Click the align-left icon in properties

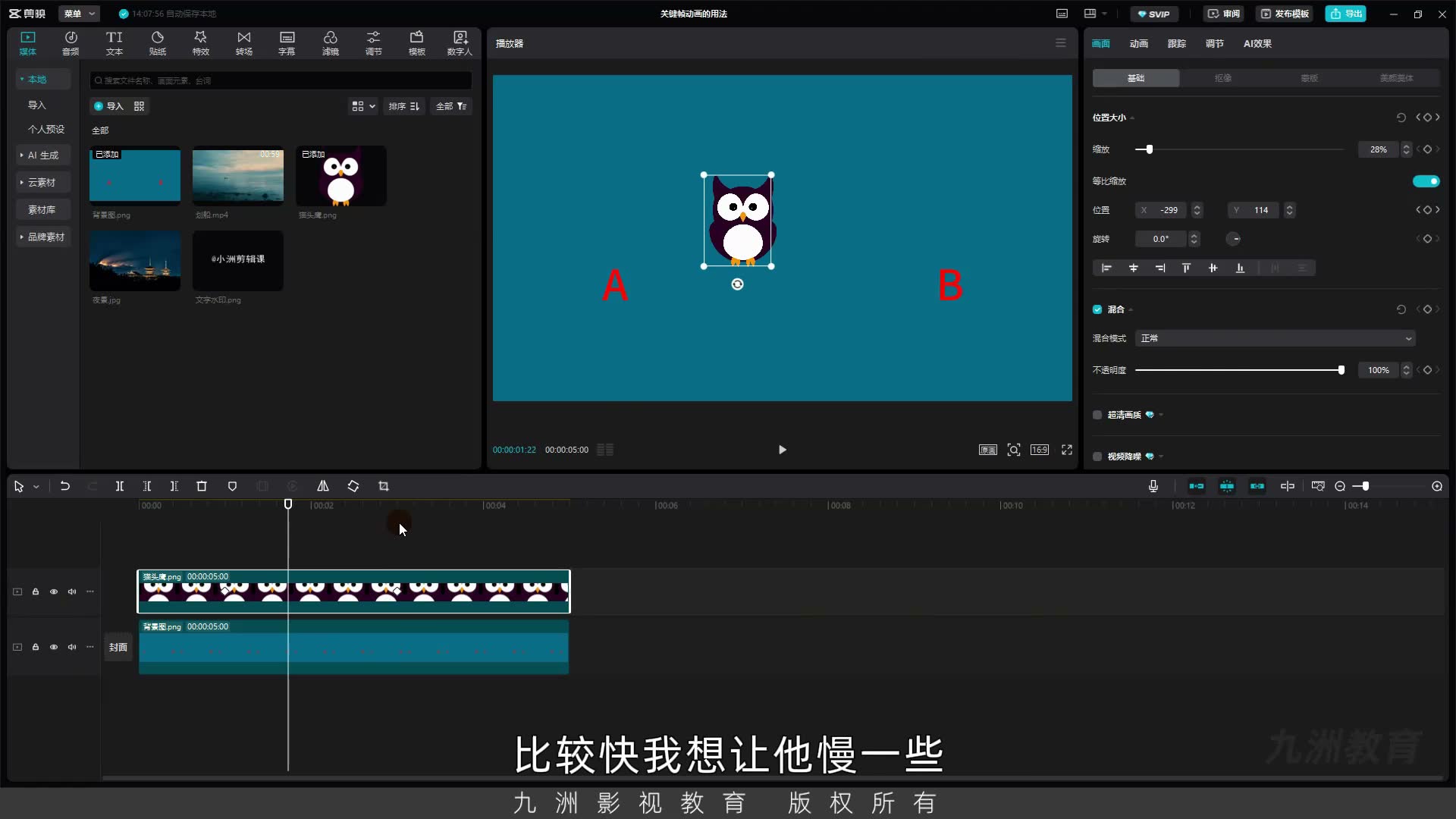point(1106,268)
